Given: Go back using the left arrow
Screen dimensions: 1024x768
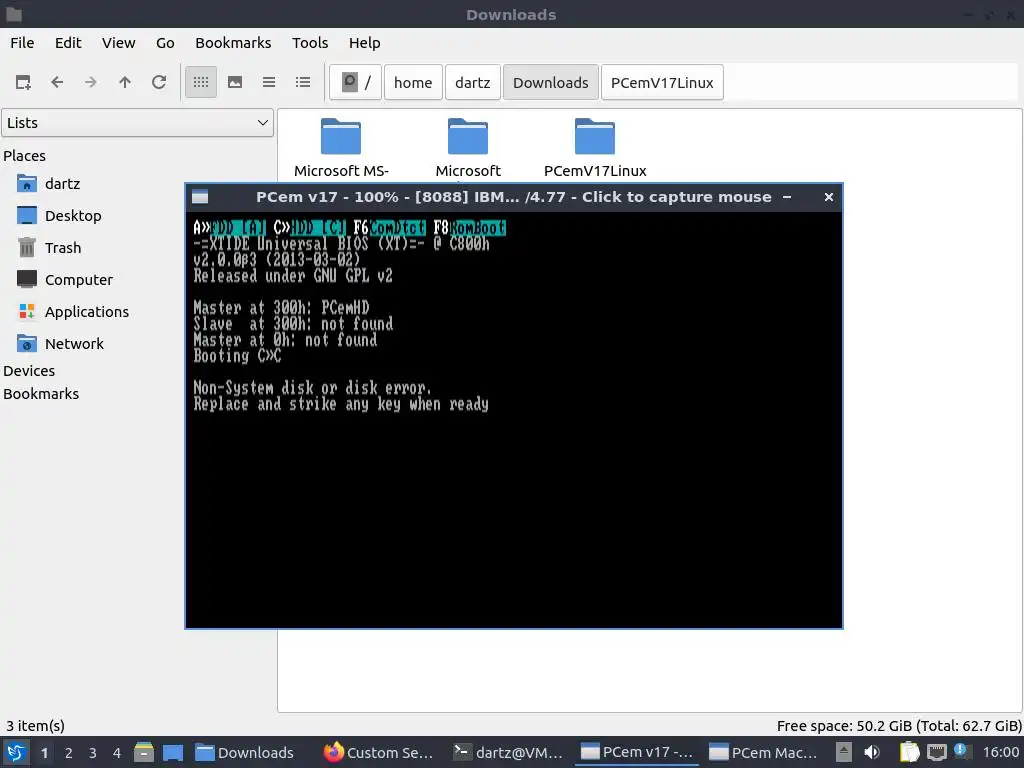Looking at the screenshot, I should point(57,82).
